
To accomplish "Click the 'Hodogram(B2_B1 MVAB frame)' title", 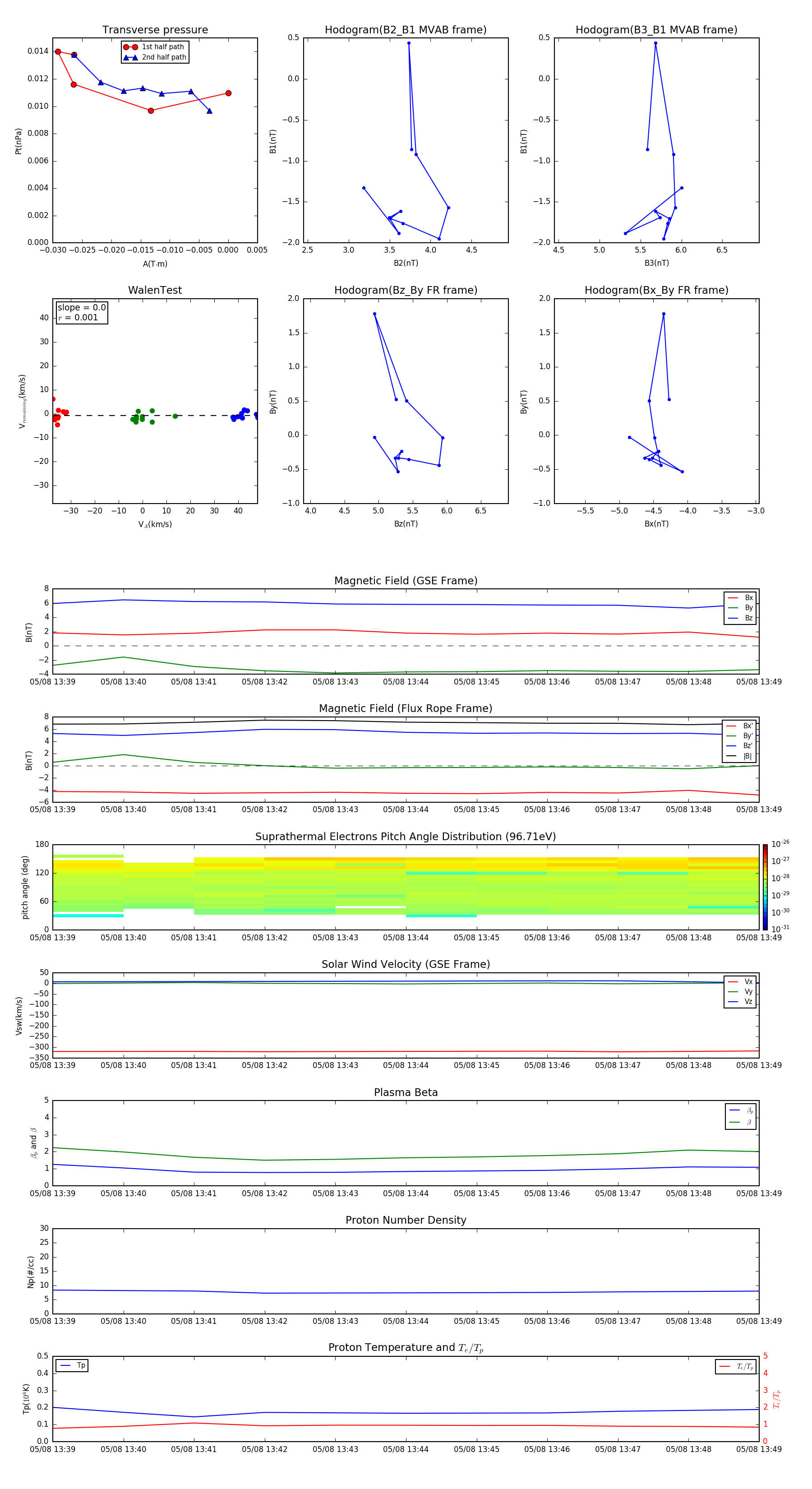I will [x=406, y=30].
